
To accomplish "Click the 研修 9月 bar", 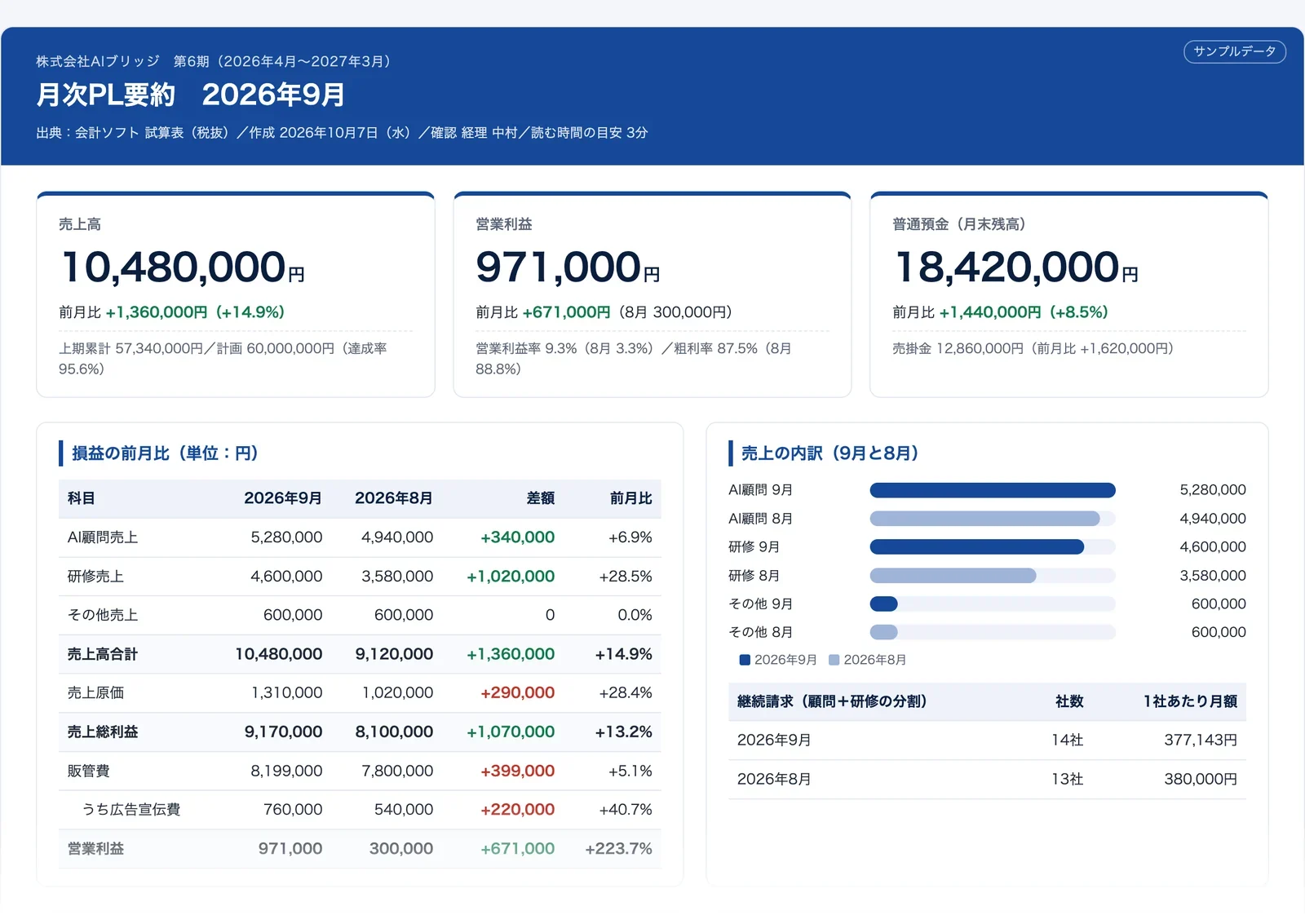I will pos(977,547).
